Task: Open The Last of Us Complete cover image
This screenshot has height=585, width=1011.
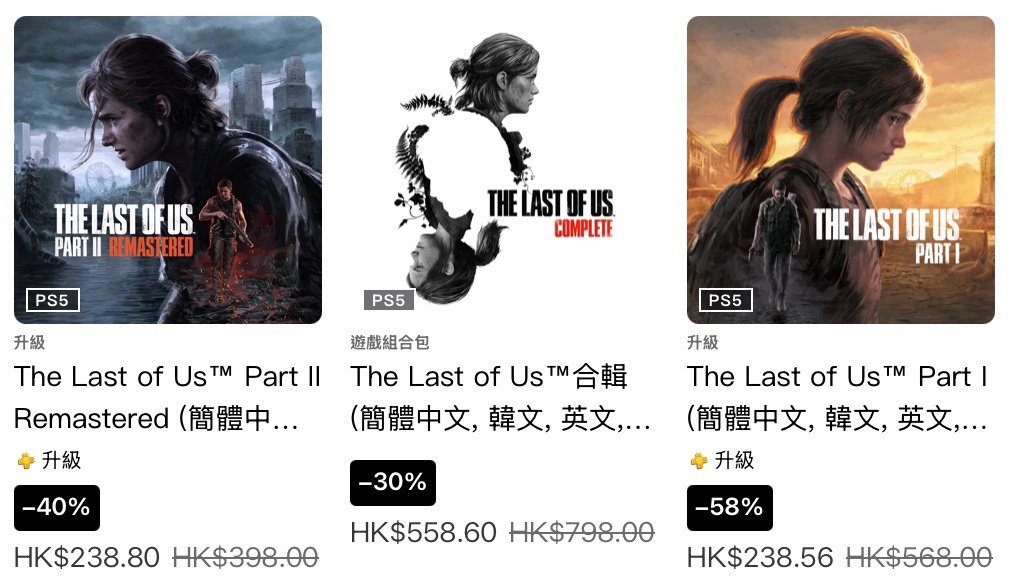Action: [504, 170]
